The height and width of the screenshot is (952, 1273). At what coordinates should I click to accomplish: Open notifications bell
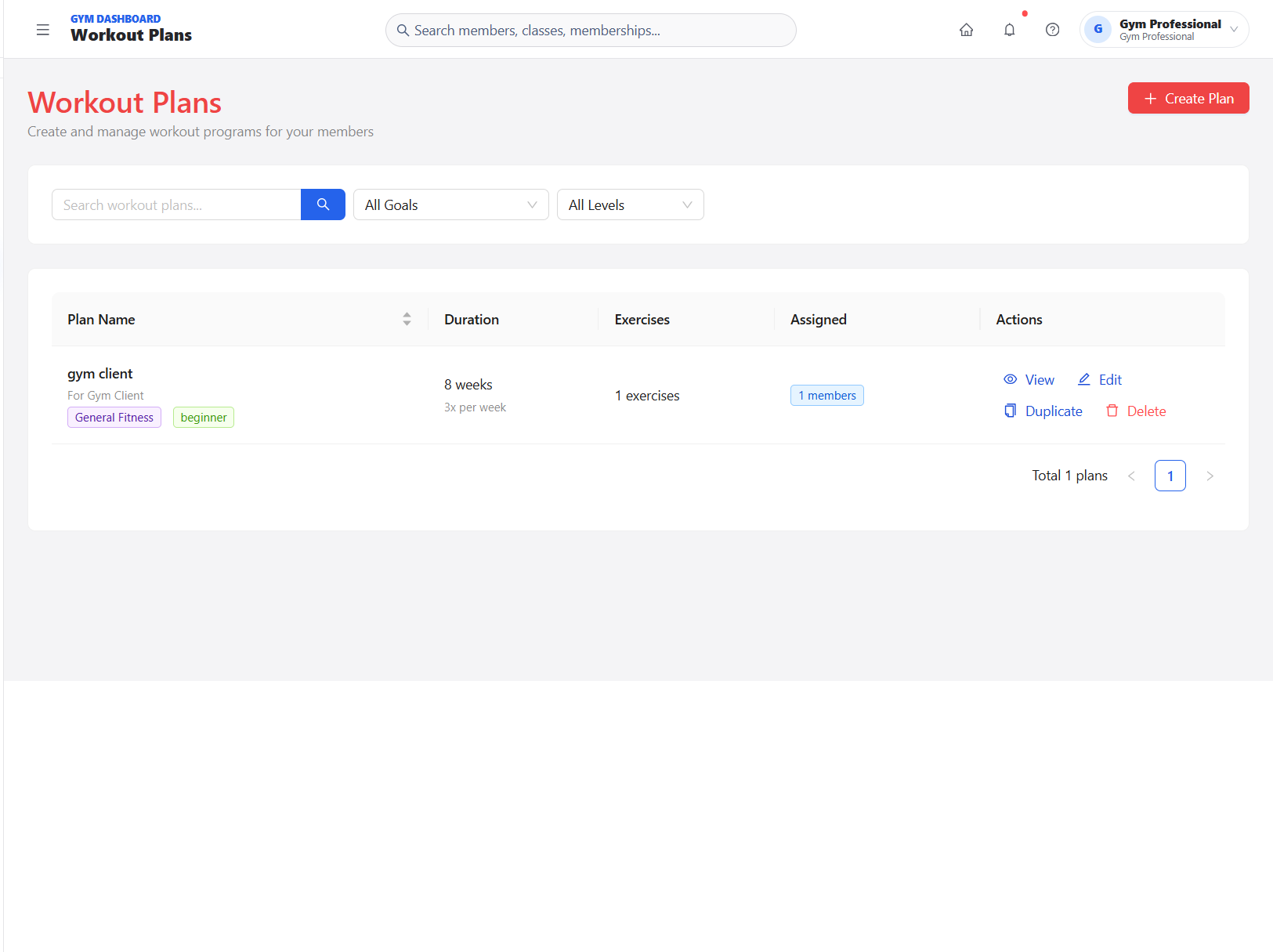click(x=1009, y=30)
